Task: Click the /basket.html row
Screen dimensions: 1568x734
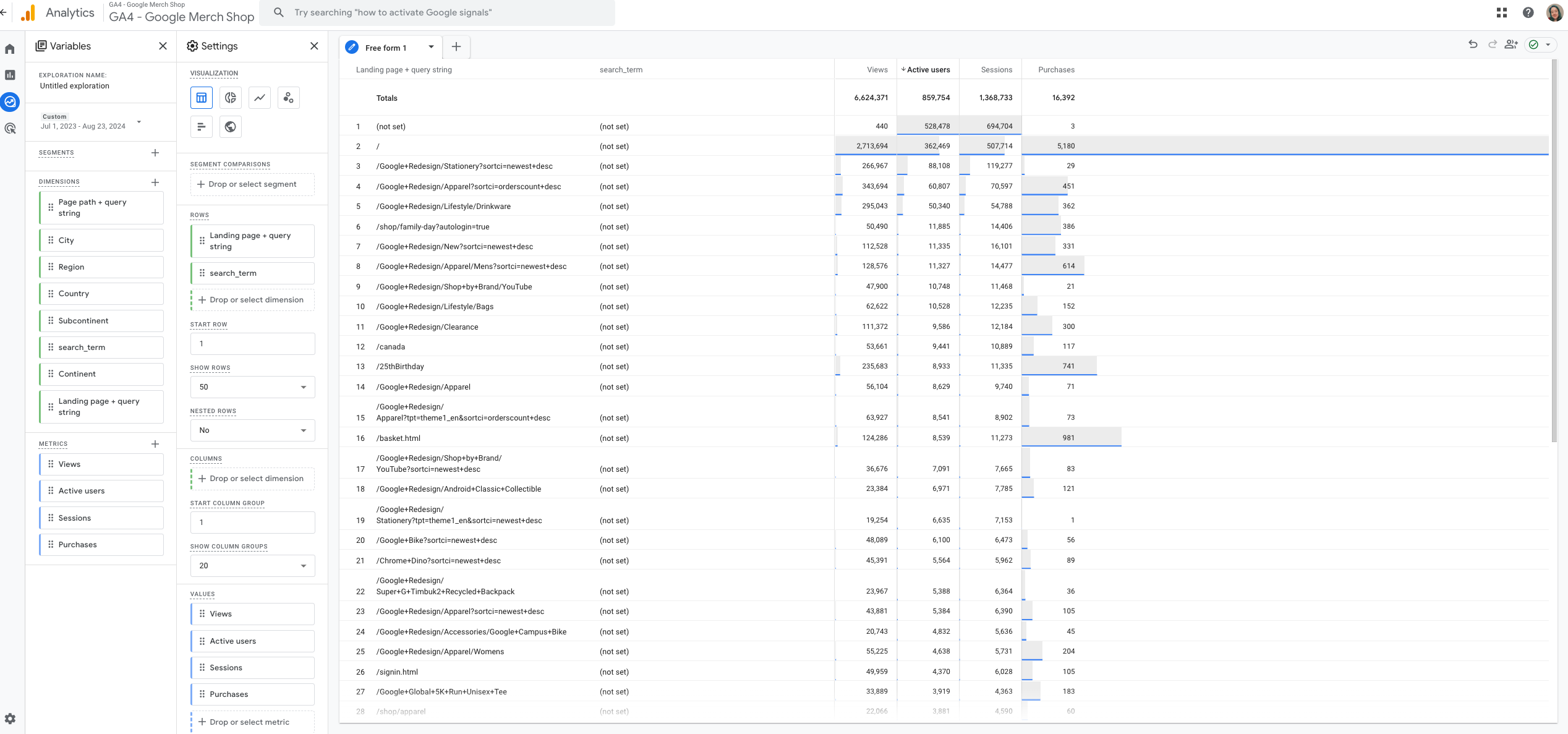Action: (944, 438)
